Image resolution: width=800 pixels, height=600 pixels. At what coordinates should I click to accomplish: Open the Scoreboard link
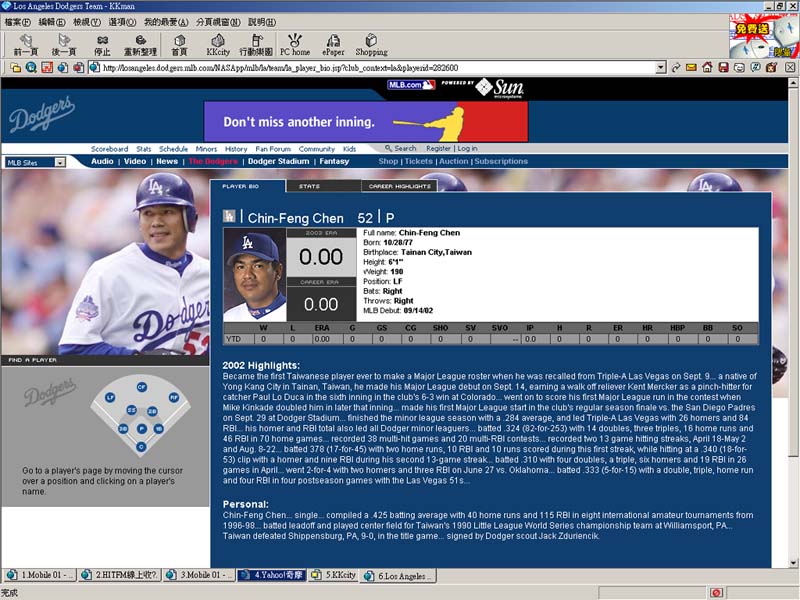click(x=109, y=149)
